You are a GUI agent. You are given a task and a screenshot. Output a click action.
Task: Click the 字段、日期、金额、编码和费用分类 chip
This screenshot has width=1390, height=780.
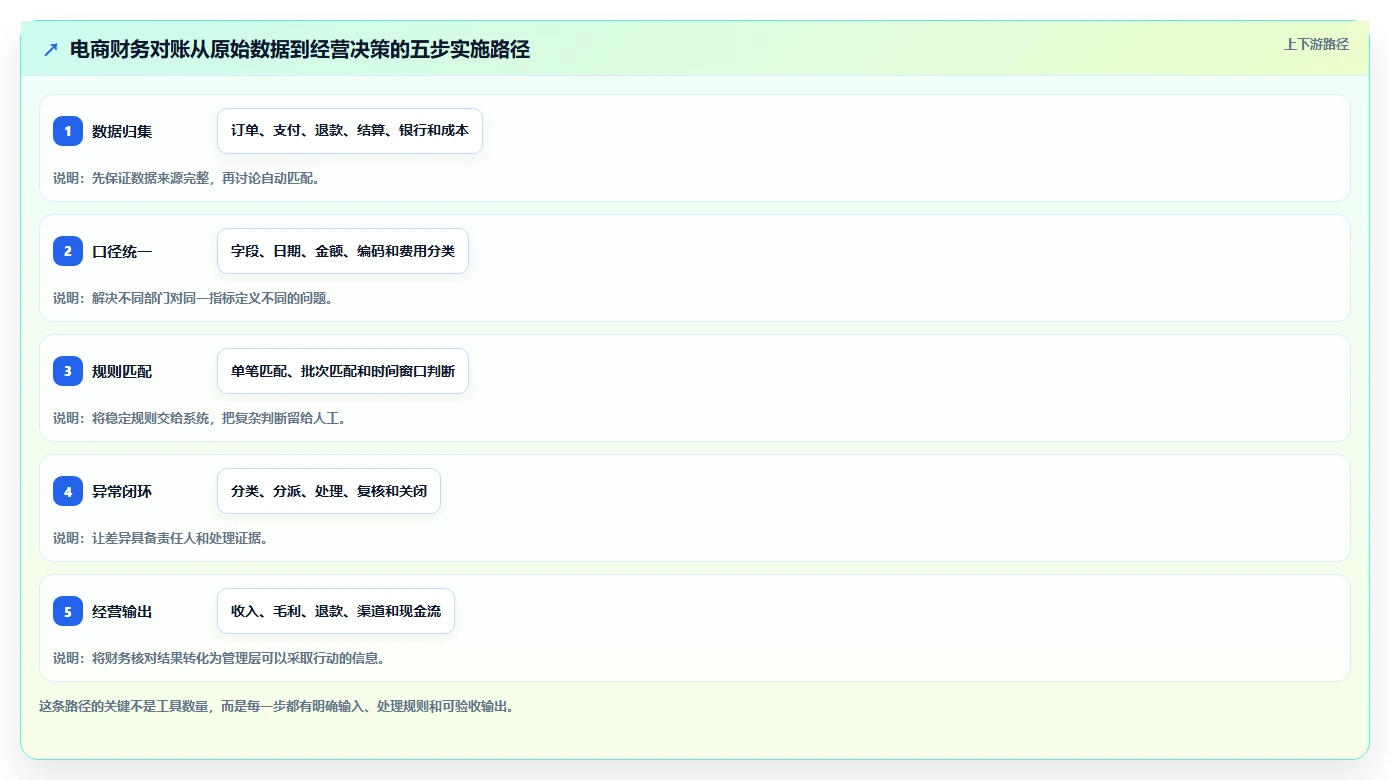(x=343, y=251)
